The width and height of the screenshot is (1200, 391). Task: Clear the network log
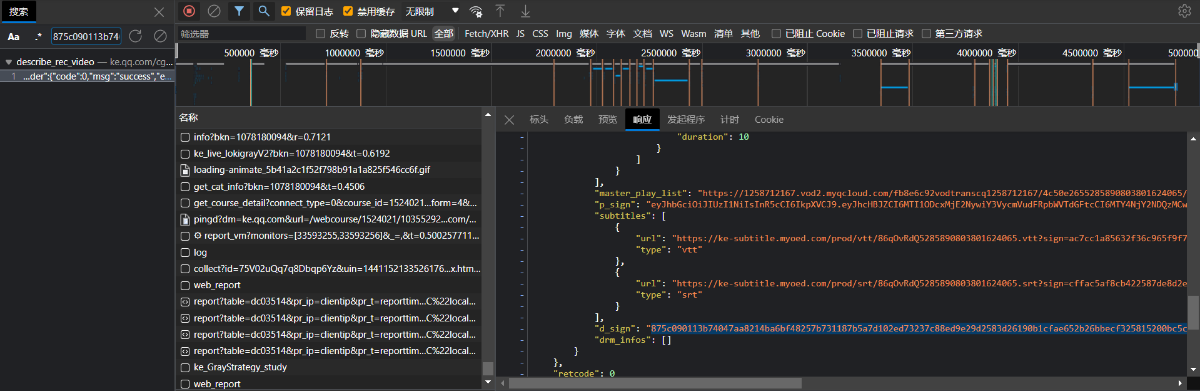point(213,11)
